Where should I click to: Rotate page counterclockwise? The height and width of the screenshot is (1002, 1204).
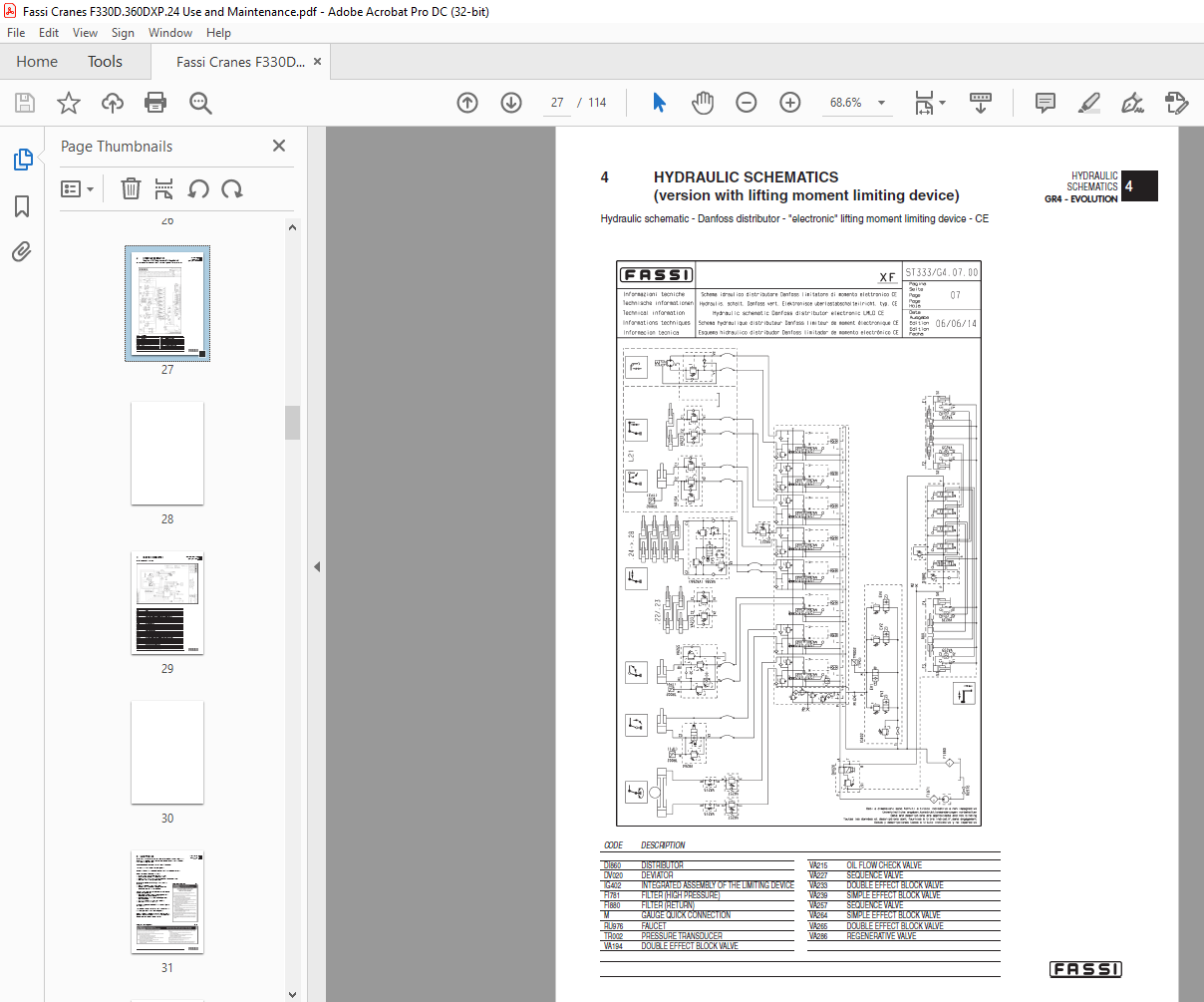click(x=198, y=188)
